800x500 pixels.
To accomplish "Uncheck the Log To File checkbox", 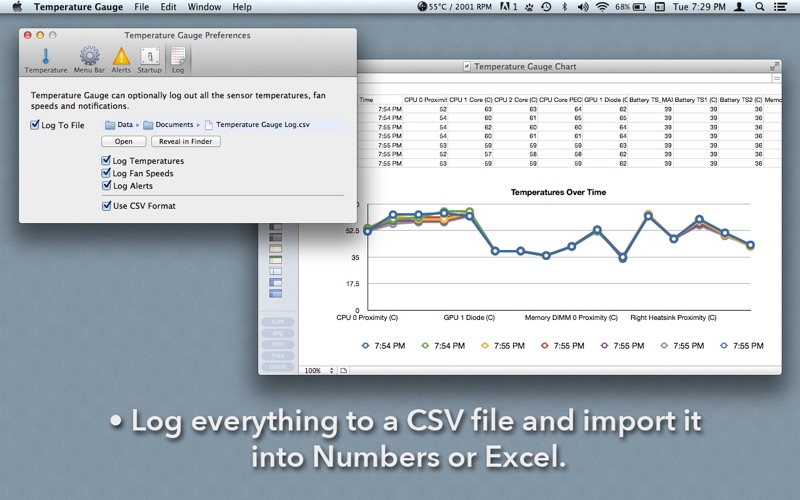I will point(36,126).
